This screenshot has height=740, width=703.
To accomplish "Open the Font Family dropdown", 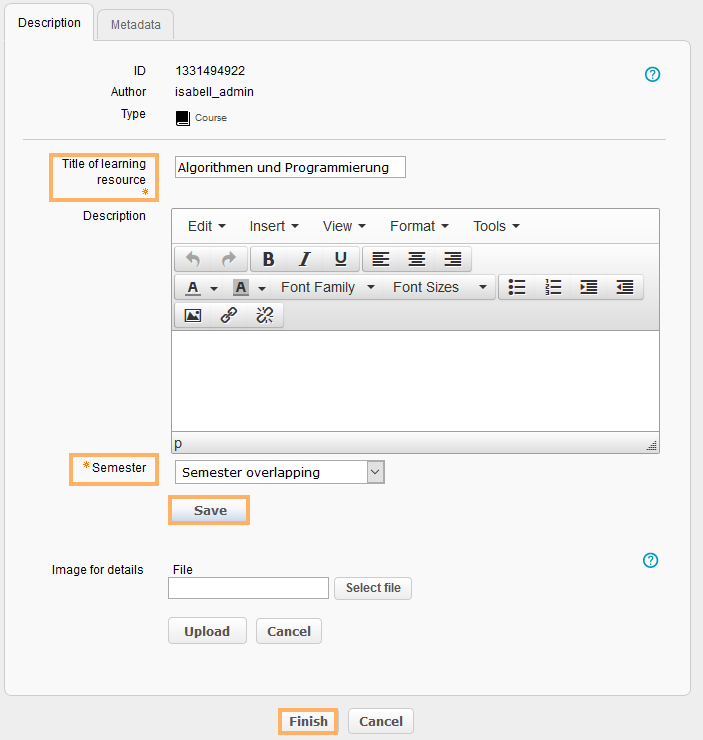I will tap(327, 287).
